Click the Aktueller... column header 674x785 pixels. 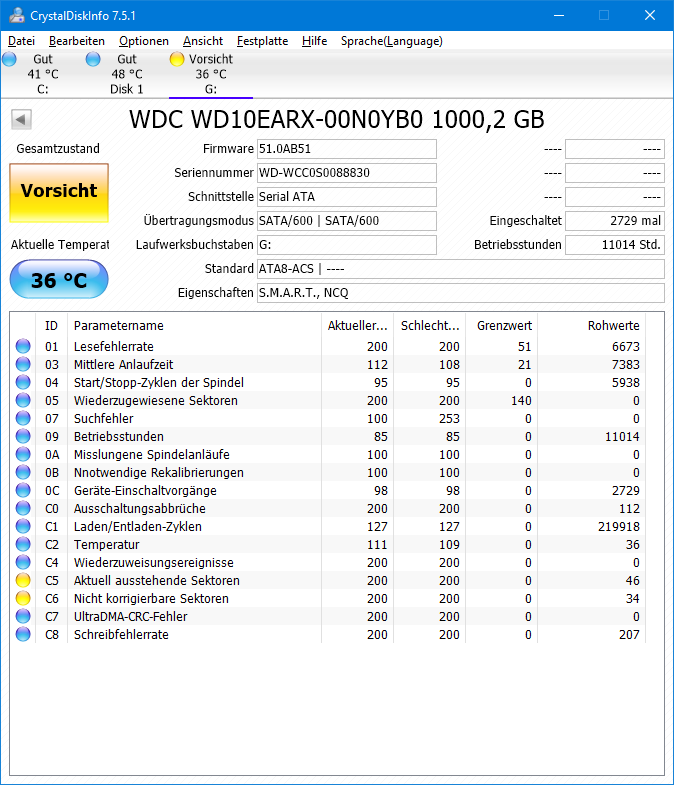tap(358, 325)
